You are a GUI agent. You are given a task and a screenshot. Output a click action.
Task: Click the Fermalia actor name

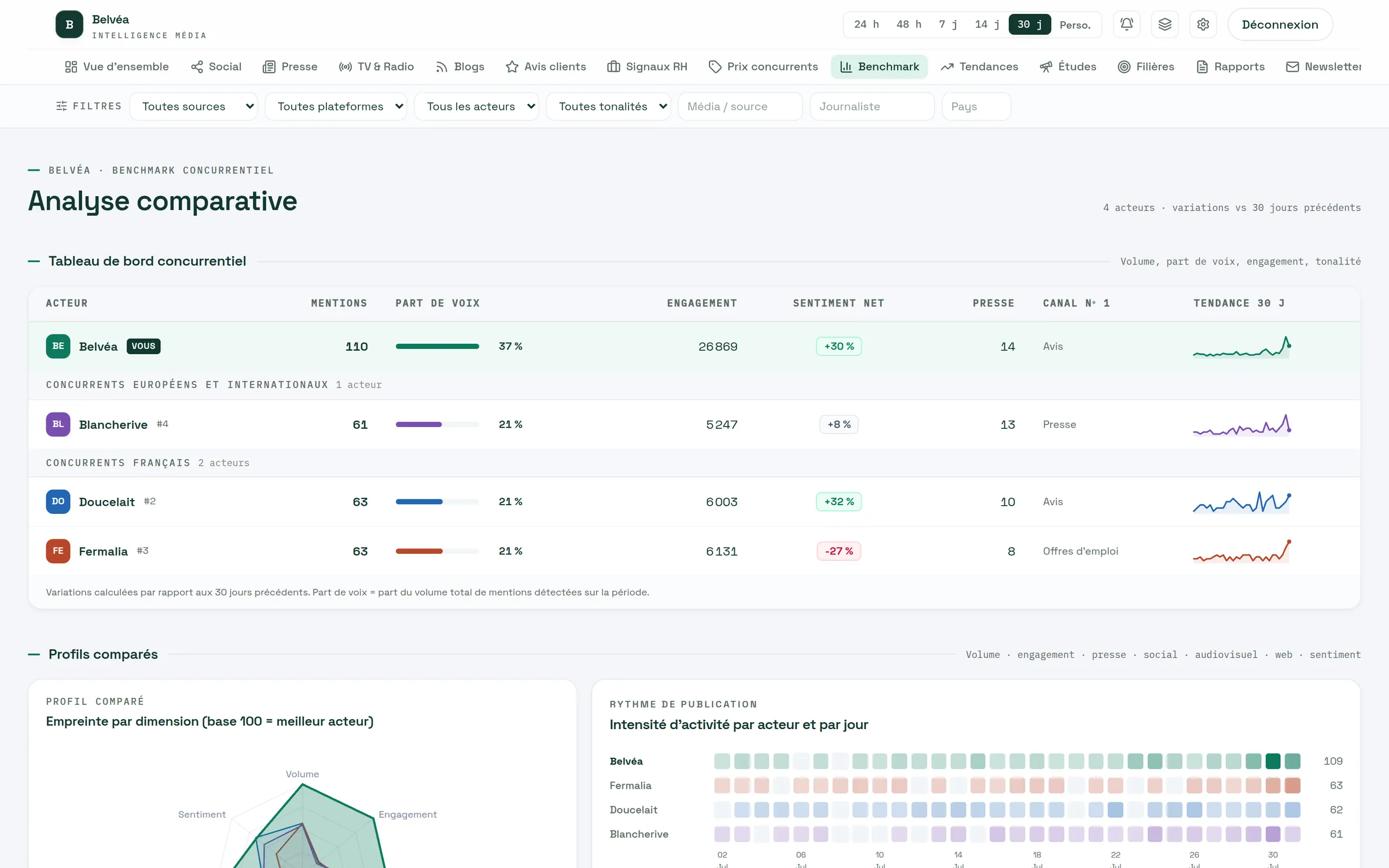[104, 551]
